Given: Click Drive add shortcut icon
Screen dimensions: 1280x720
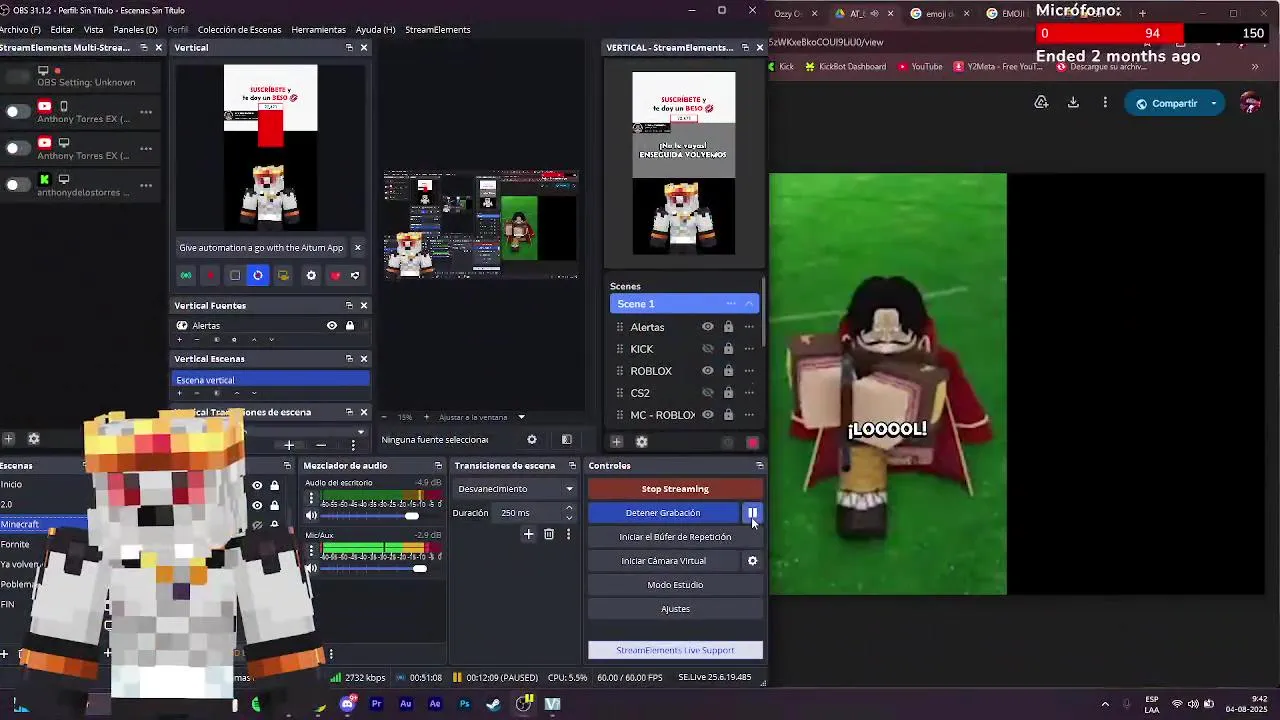Looking at the screenshot, I should pyautogui.click(x=1041, y=102).
